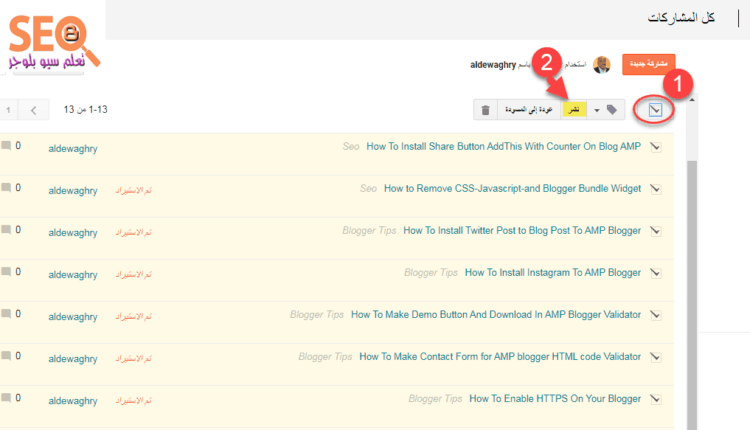Click comment icon on AddThis post row
The width and height of the screenshot is (750, 430).
(6, 145)
